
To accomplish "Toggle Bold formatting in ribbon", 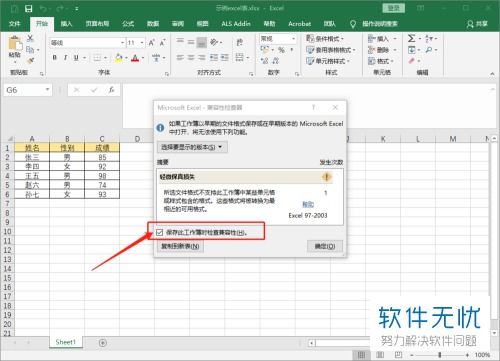I will tap(55, 58).
